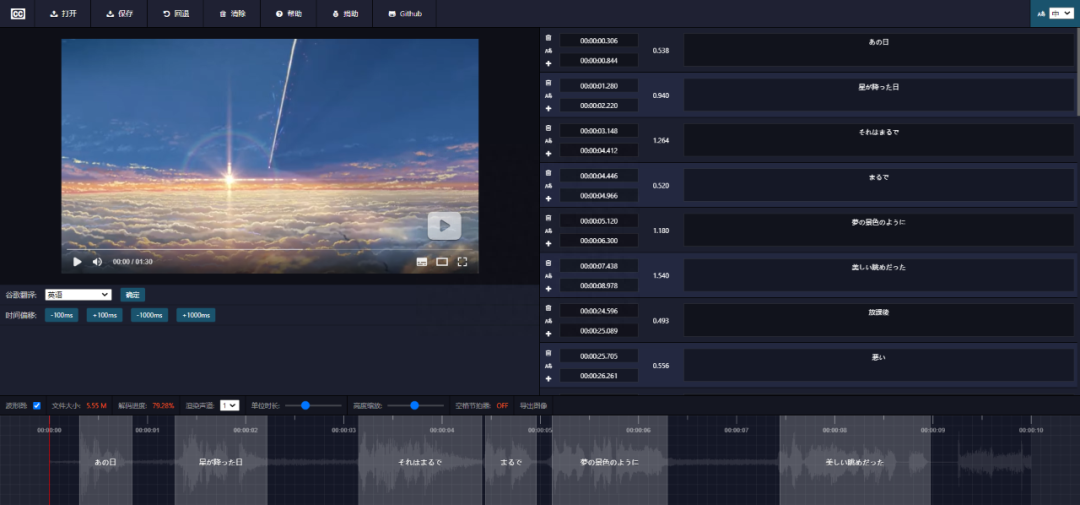Add a subtitle after the 悪い row
This screenshot has height=505, width=1080.
(x=548, y=378)
